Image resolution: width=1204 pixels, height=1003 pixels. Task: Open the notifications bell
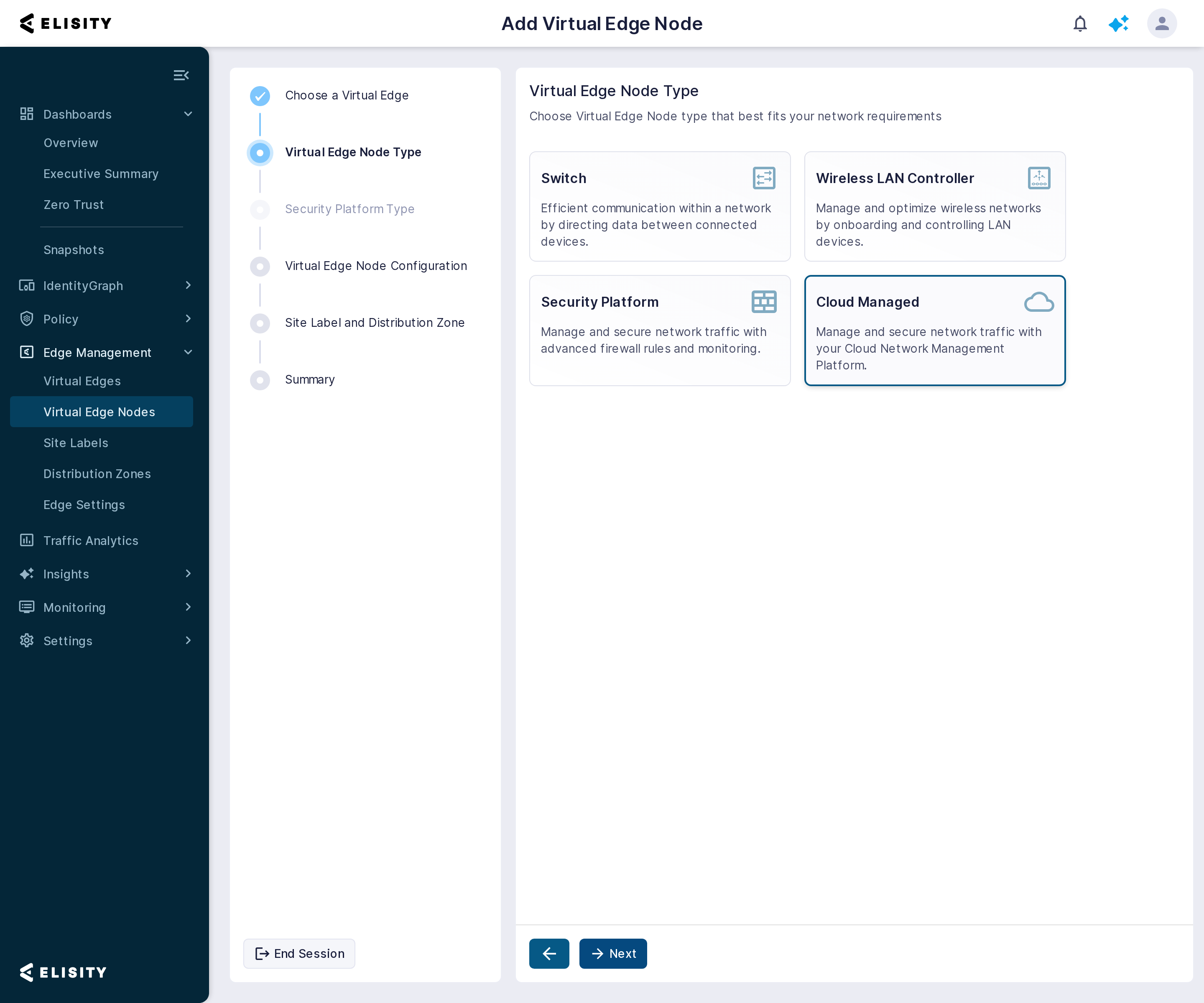1079,23
